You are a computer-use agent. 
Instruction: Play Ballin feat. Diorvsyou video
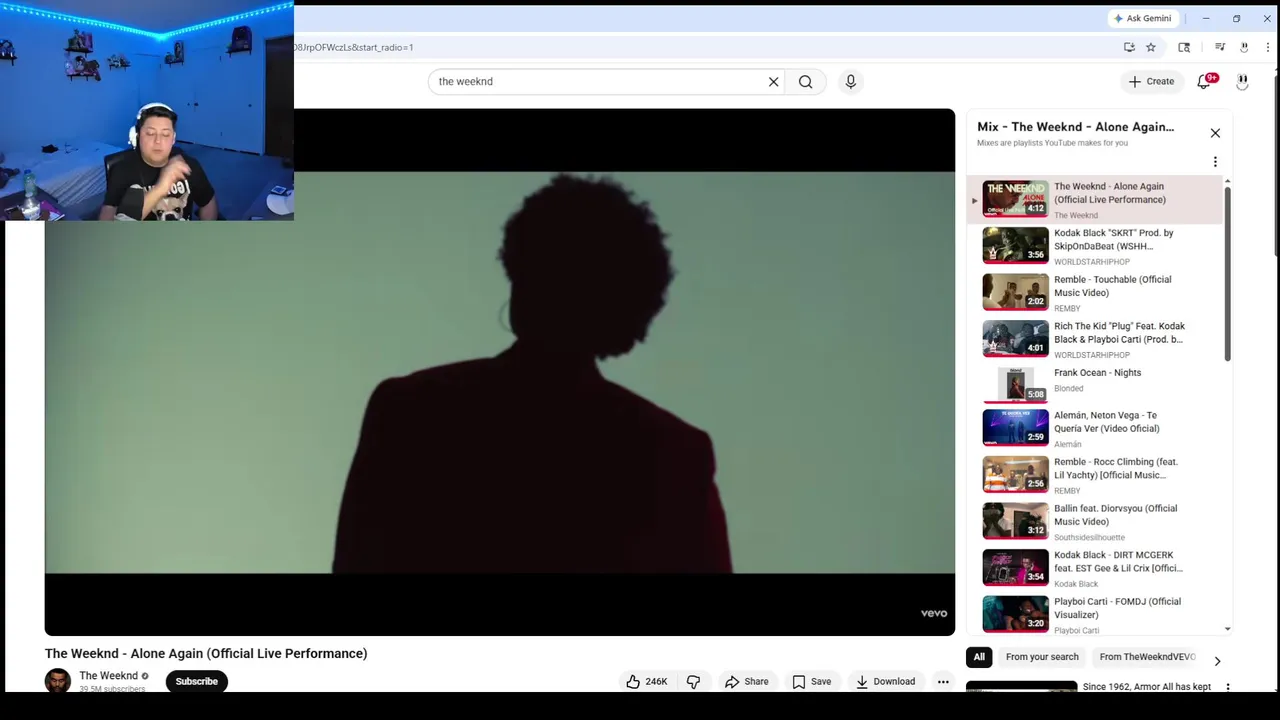tap(1095, 521)
